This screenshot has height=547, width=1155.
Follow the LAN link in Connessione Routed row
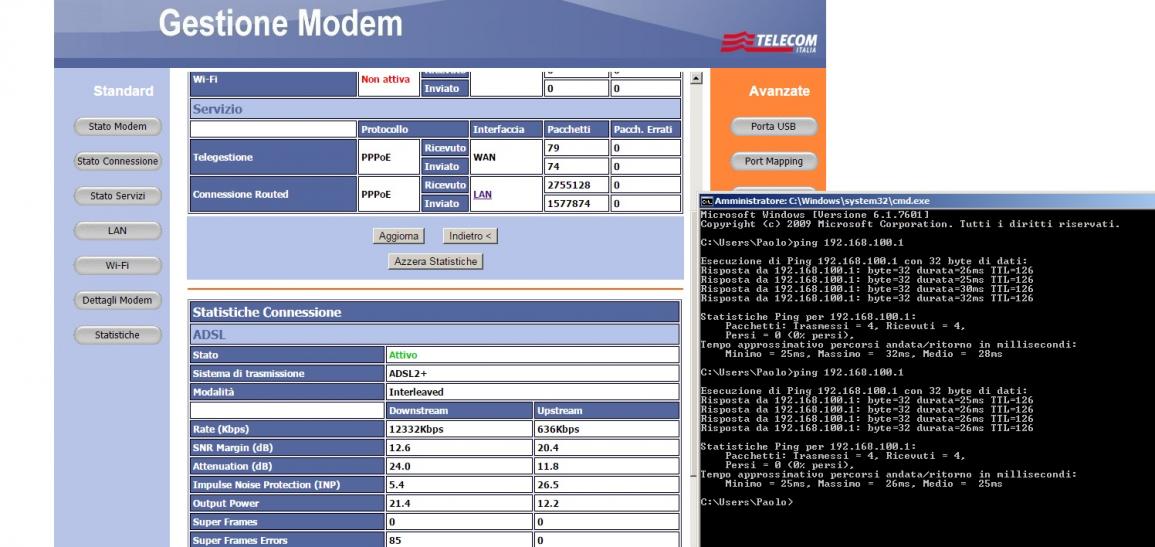pos(482,195)
